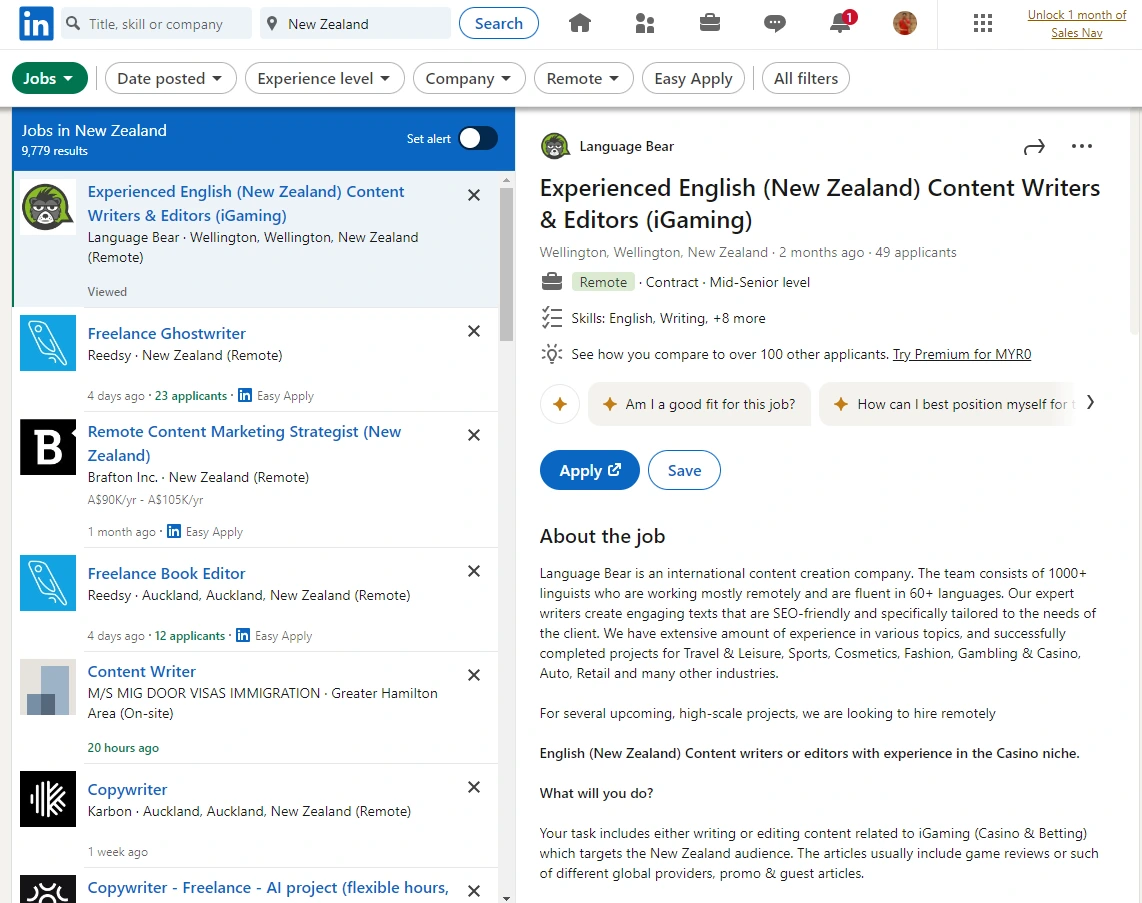Toggle the Set alert switch

pyautogui.click(x=478, y=138)
